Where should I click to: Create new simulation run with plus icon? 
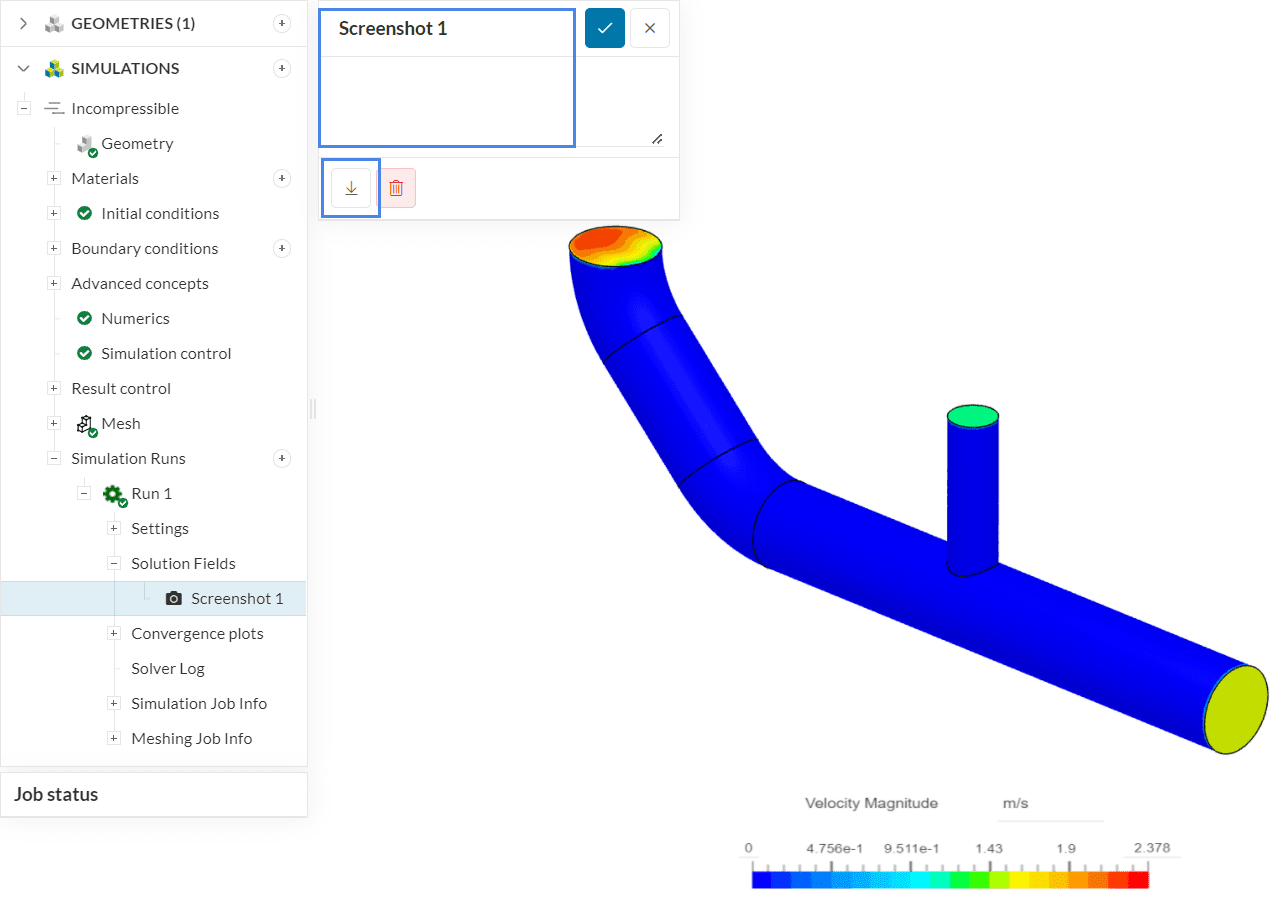(x=282, y=458)
